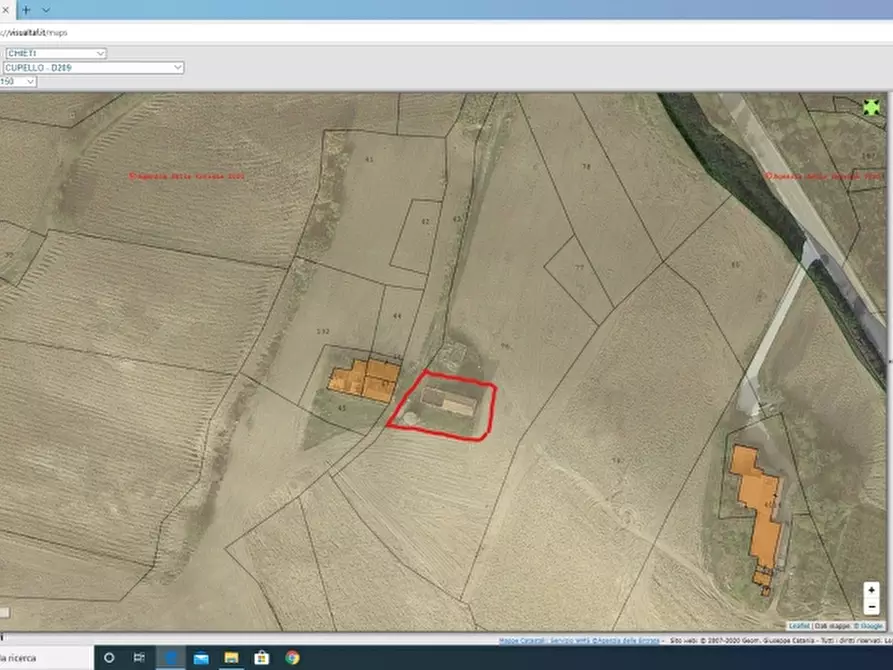Open the sheet number 150 dropdown
Image resolution: width=893 pixels, height=670 pixels.
click(18, 81)
